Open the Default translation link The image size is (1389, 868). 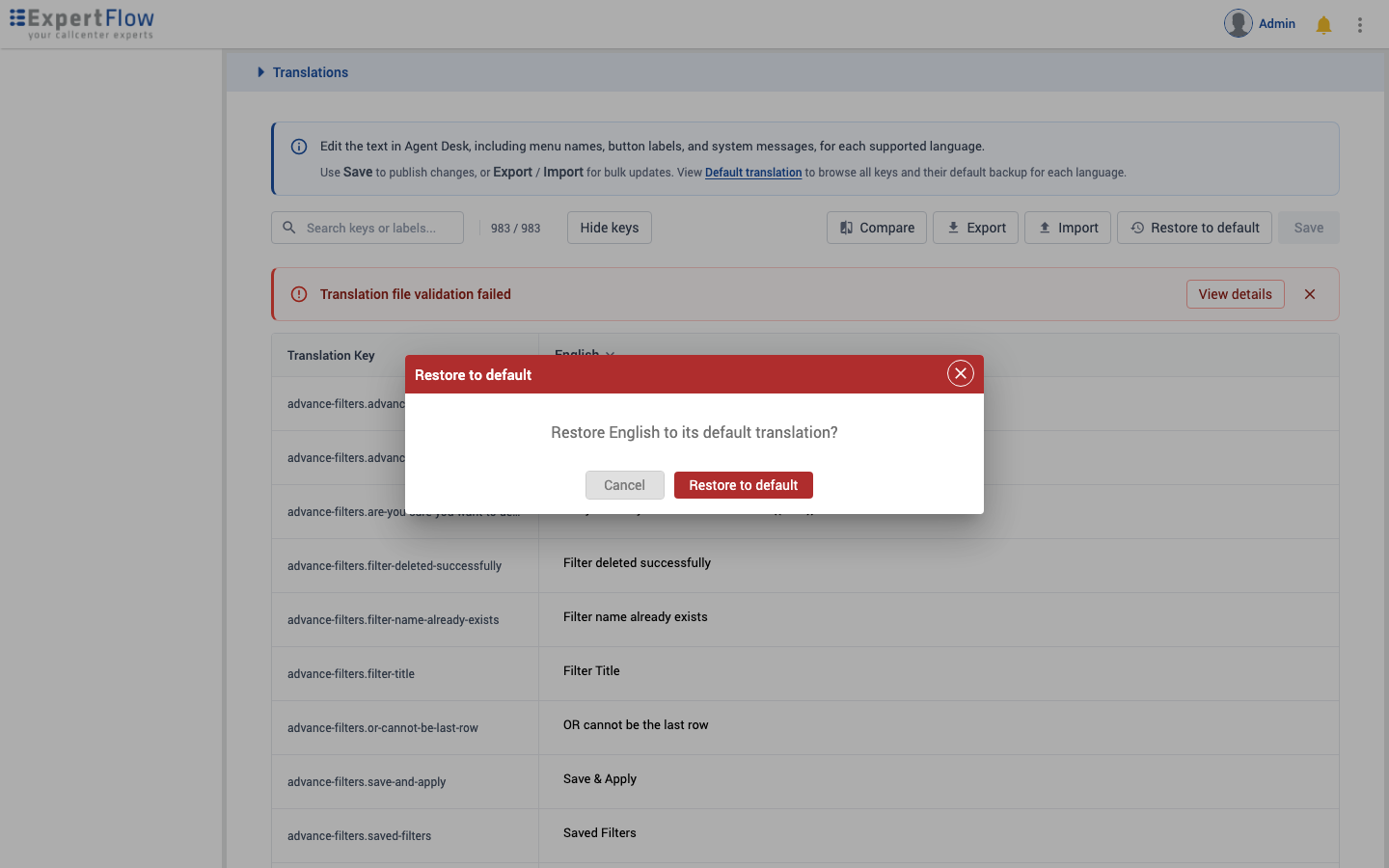coord(753,173)
